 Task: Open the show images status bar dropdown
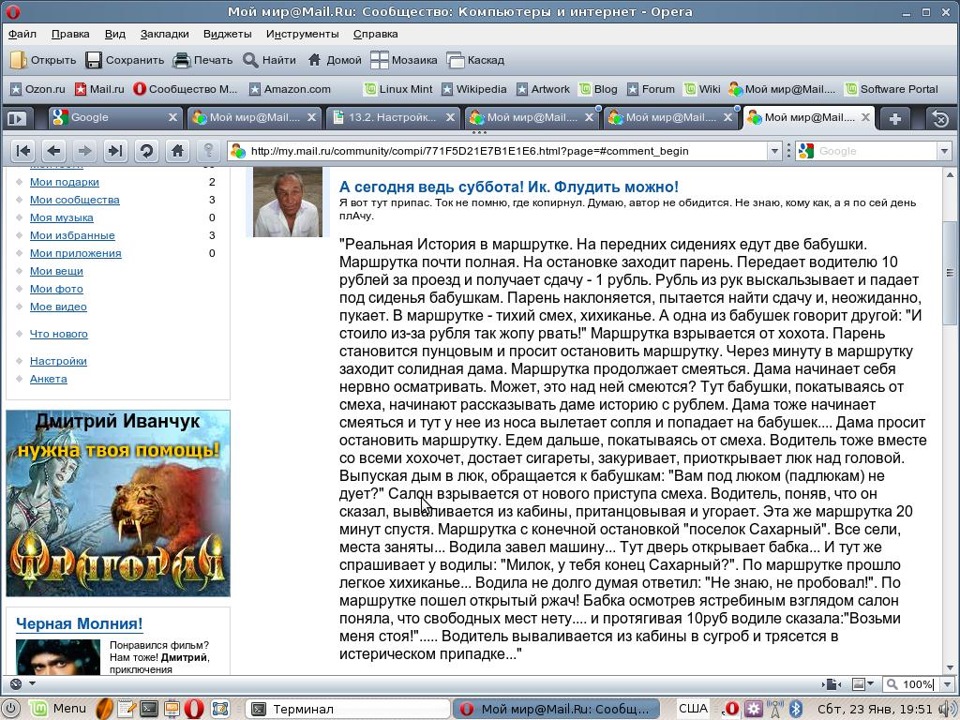(x=863, y=684)
